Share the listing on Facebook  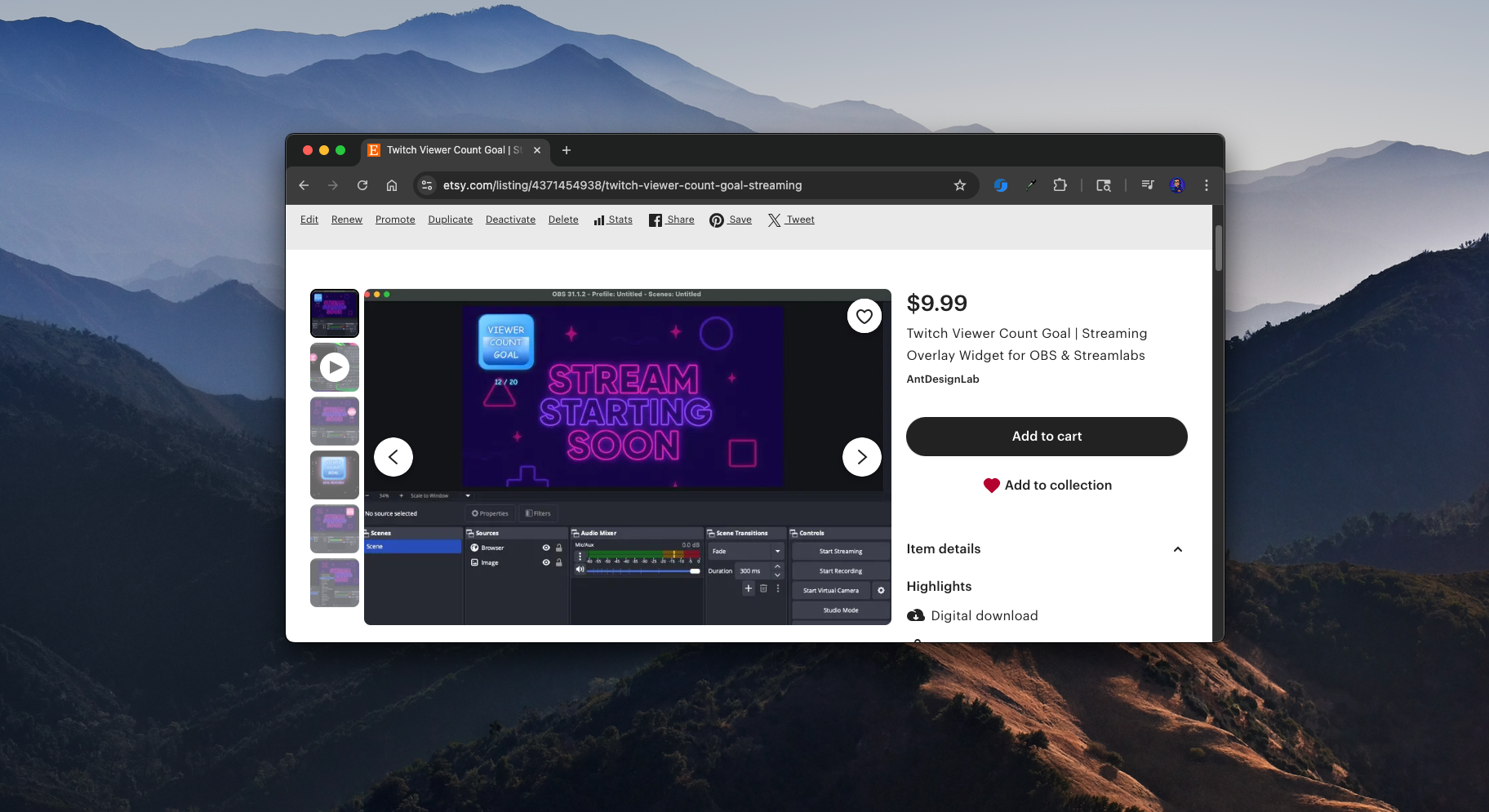[x=672, y=220]
